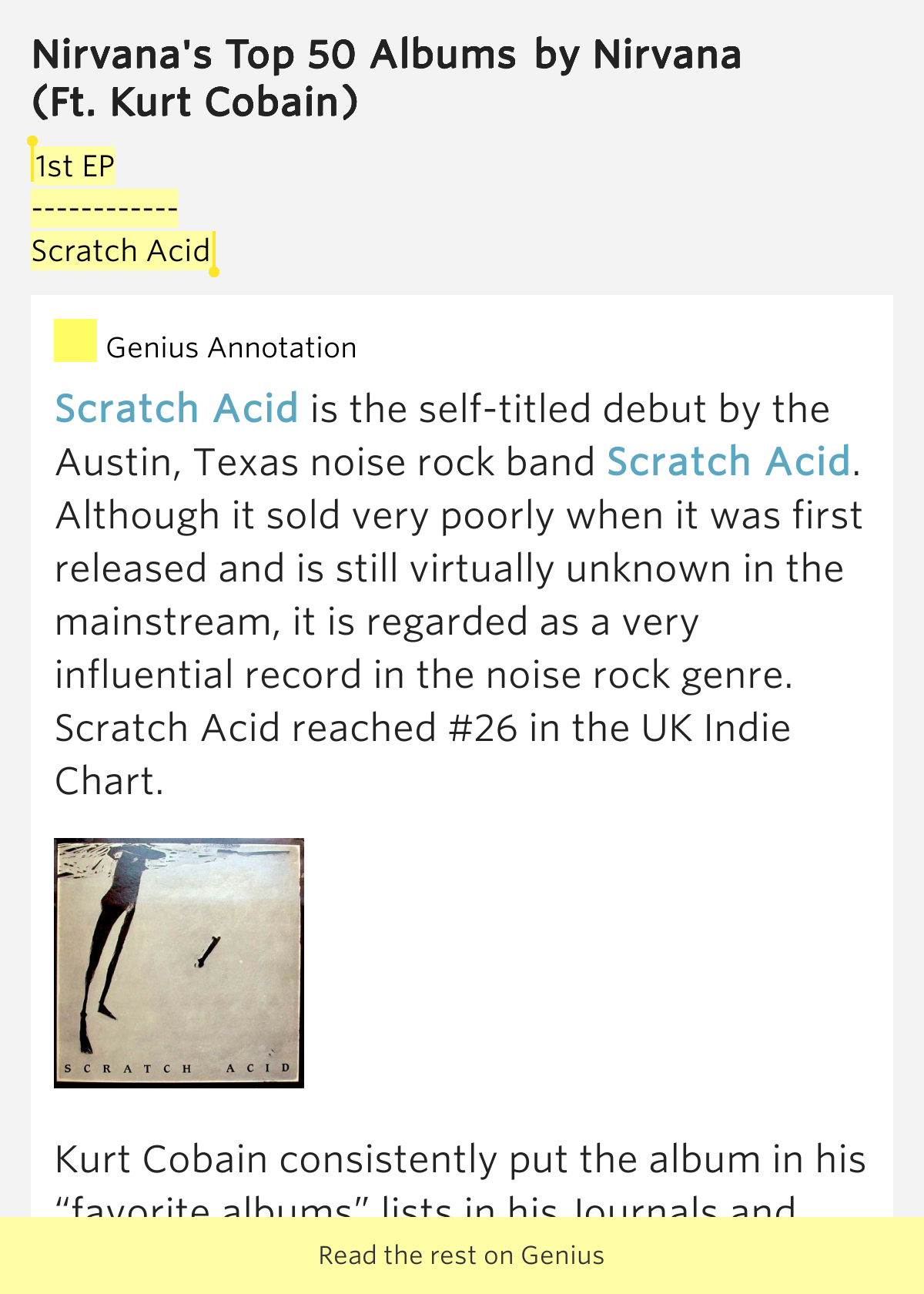Click the sentence mentioning UK Indie Chart
924x1294 pixels.
tap(423, 727)
